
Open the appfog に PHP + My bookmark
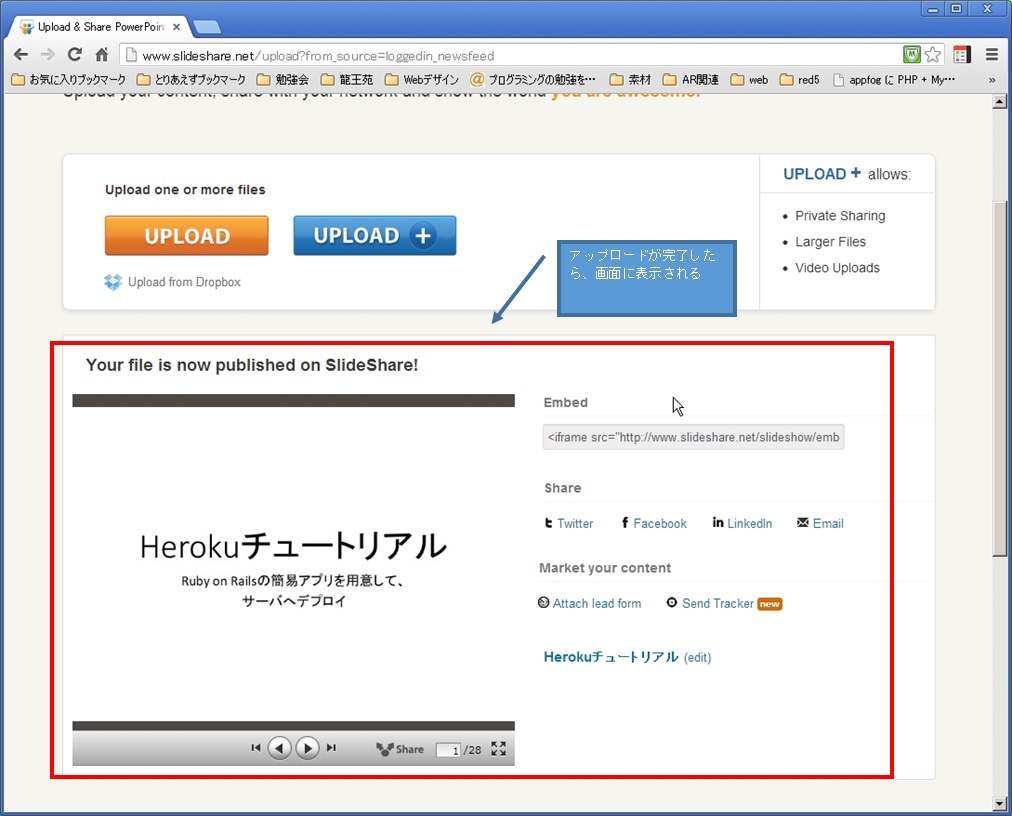894,79
